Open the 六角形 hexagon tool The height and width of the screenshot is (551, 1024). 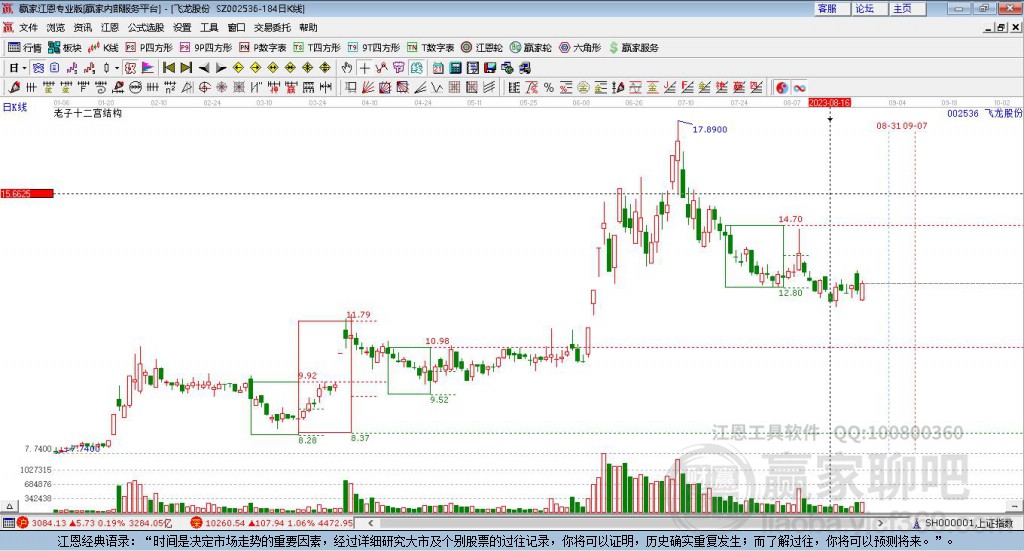[x=580, y=48]
